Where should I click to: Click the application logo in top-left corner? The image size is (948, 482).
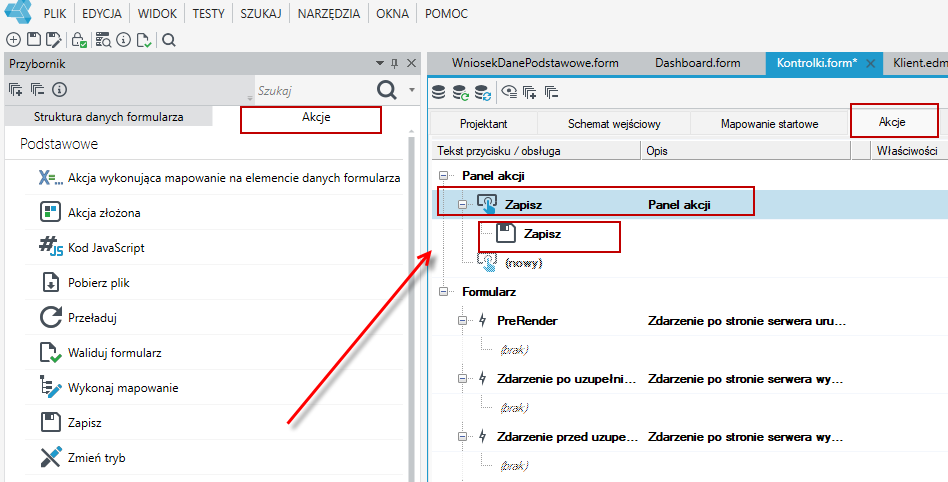[x=18, y=11]
